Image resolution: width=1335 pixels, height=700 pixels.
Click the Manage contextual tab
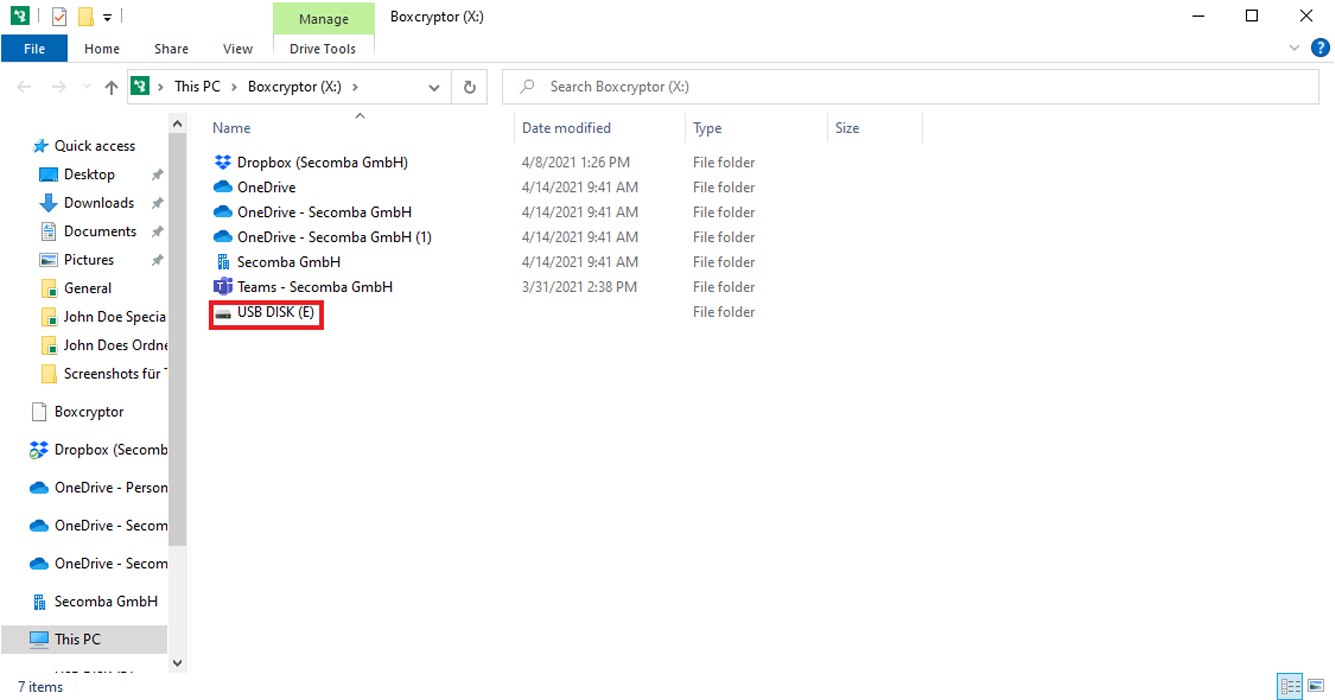(x=323, y=19)
